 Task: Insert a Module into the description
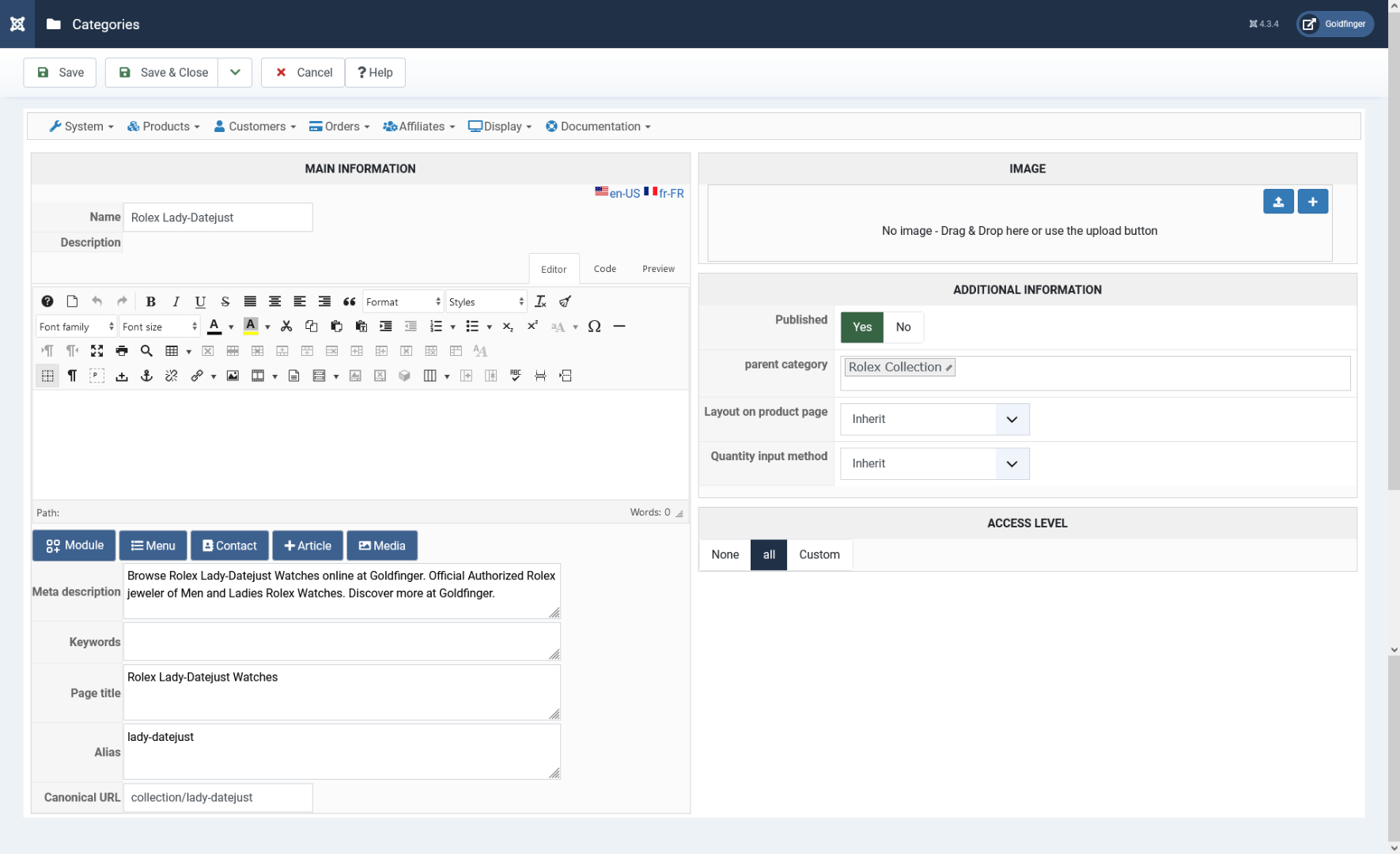point(74,546)
